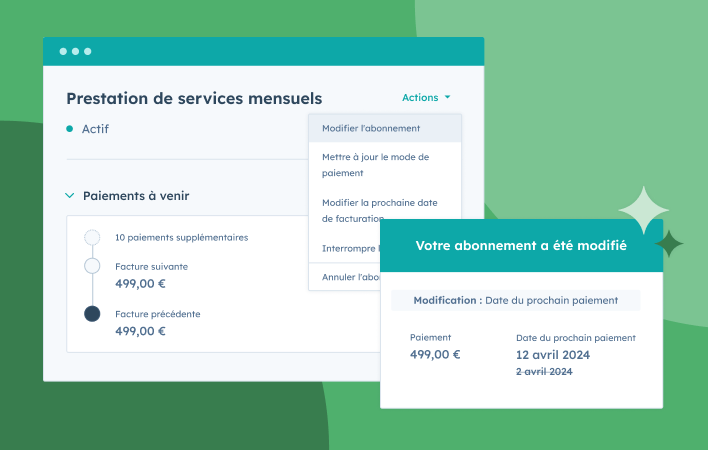Click the 10 paiements supplémentaires timeline circle
Screen dimensions: 708x450
tap(92, 238)
